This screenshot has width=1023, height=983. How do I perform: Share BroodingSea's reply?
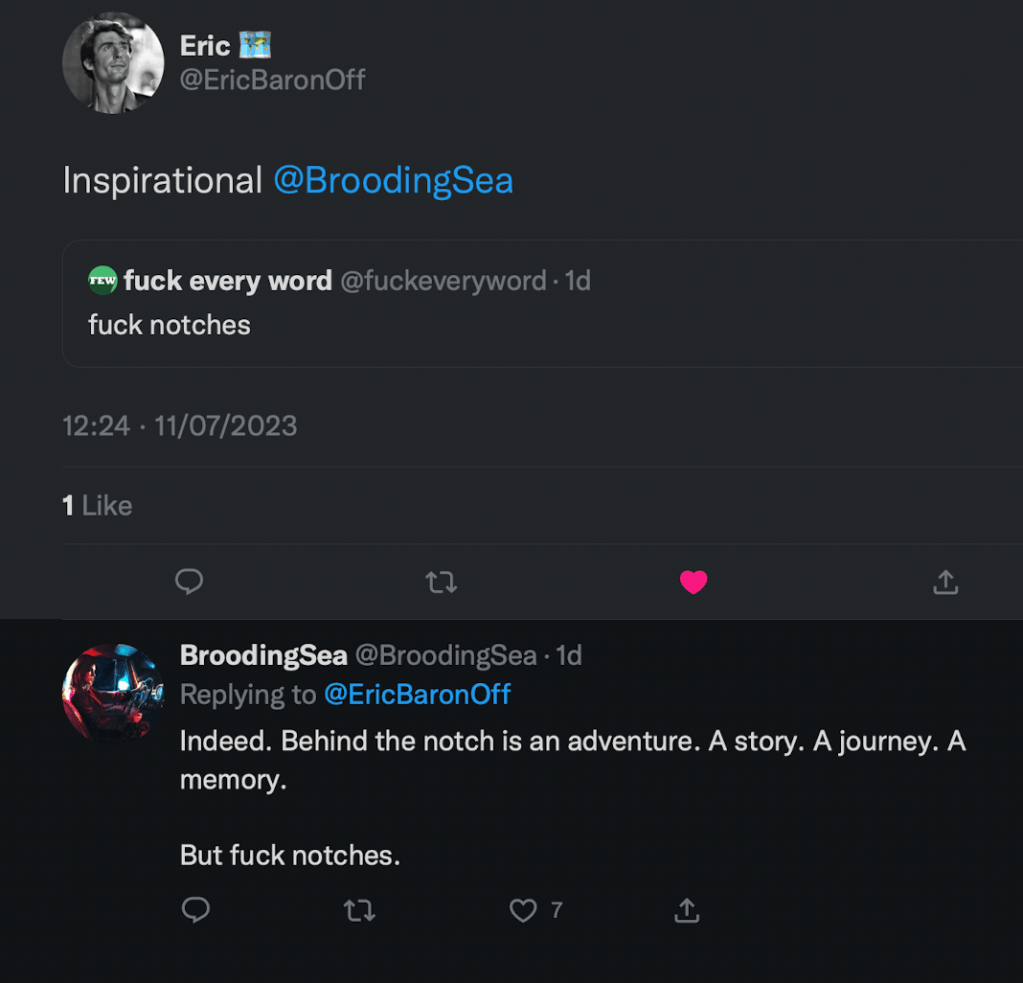[x=686, y=909]
